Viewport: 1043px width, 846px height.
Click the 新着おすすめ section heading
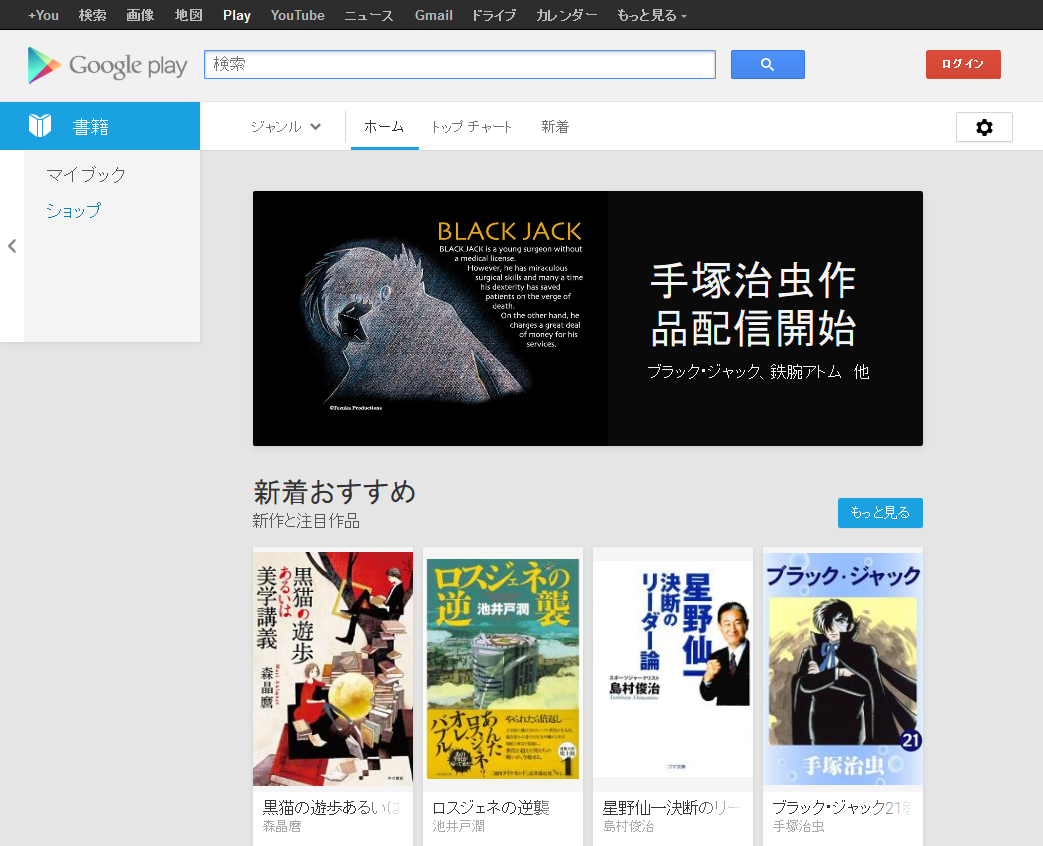pyautogui.click(x=334, y=492)
